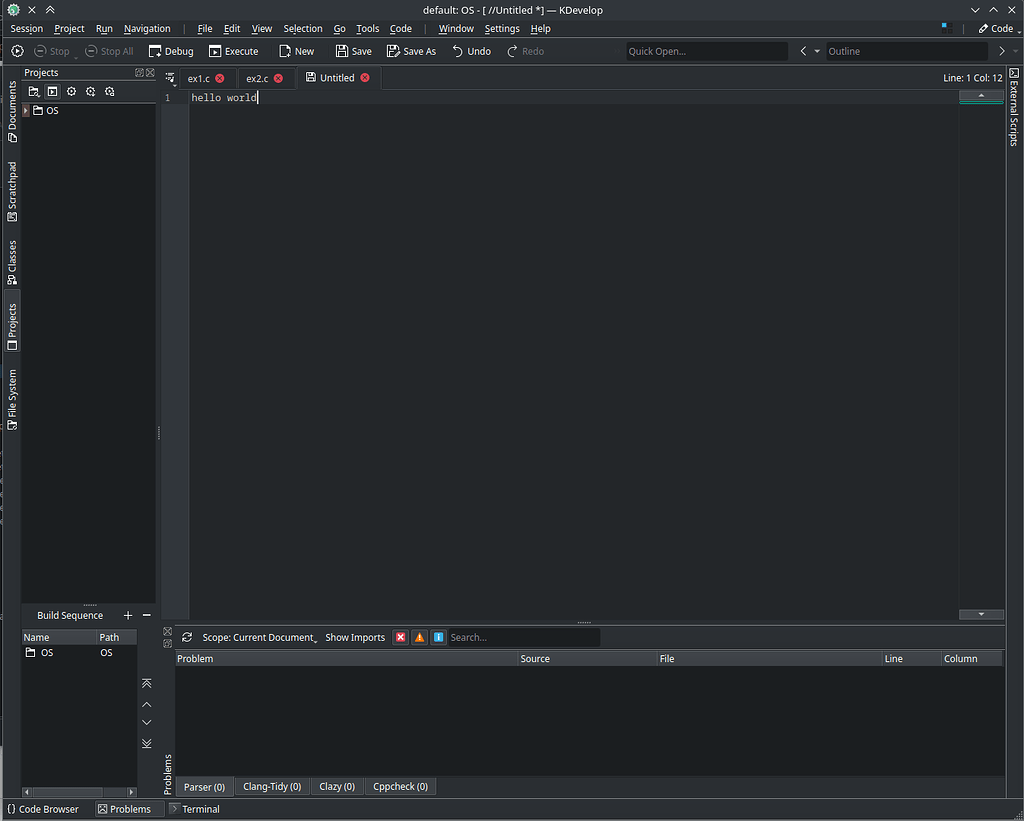
Task: Refresh problems using the reload icon
Action: pos(186,637)
